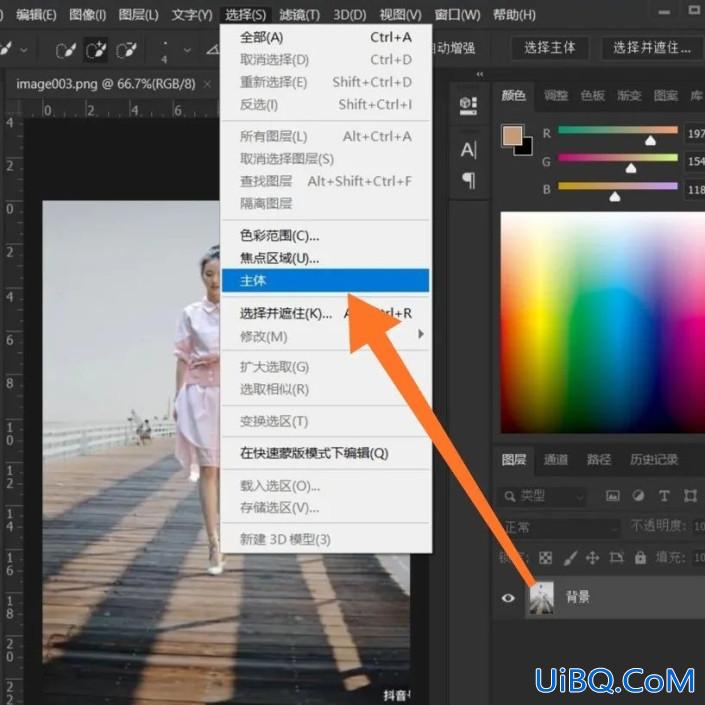Image resolution: width=705 pixels, height=705 pixels.
Task: Open the 滤镜(T) menu
Action: click(x=299, y=15)
